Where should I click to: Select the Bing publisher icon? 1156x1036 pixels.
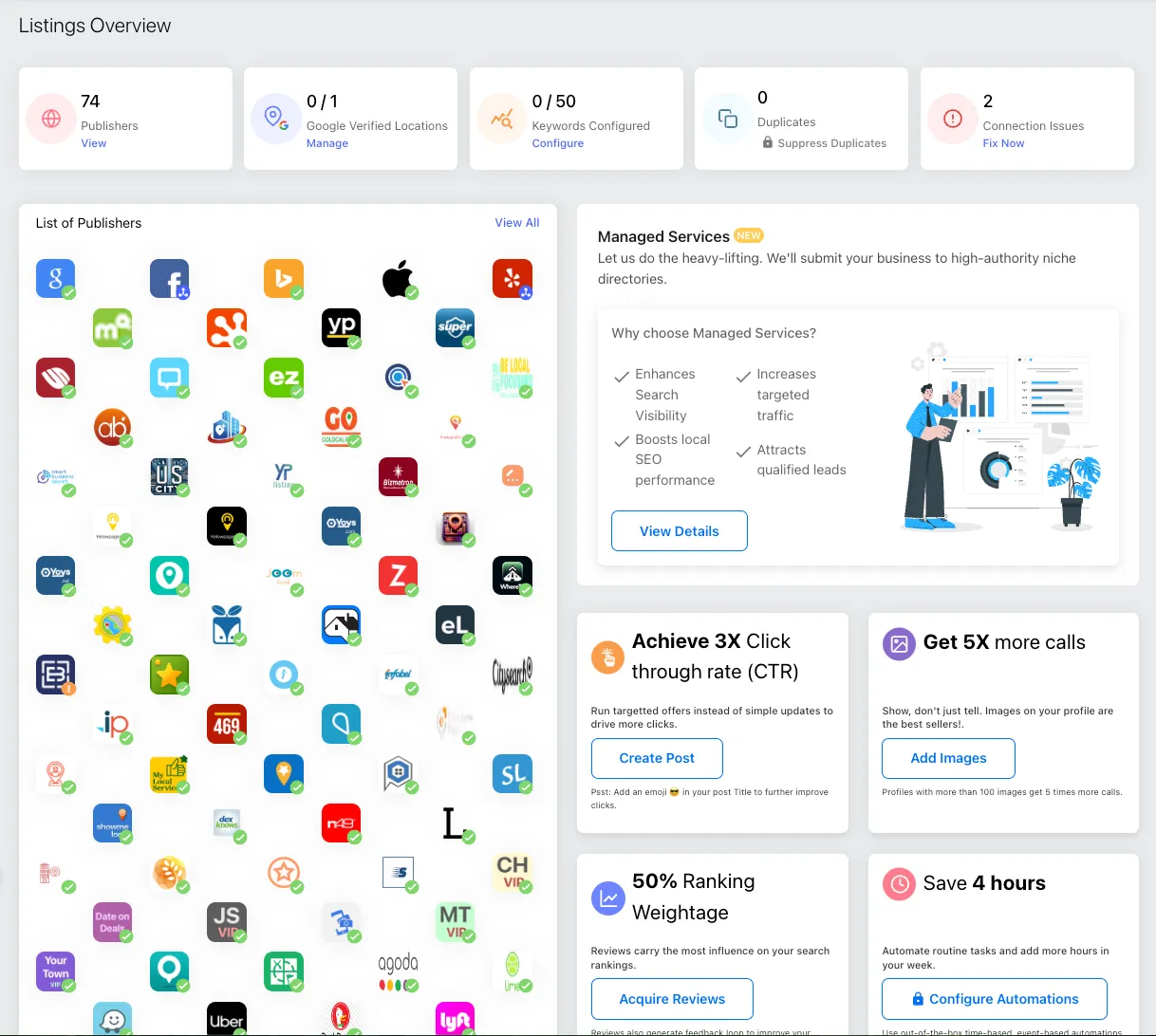(283, 278)
